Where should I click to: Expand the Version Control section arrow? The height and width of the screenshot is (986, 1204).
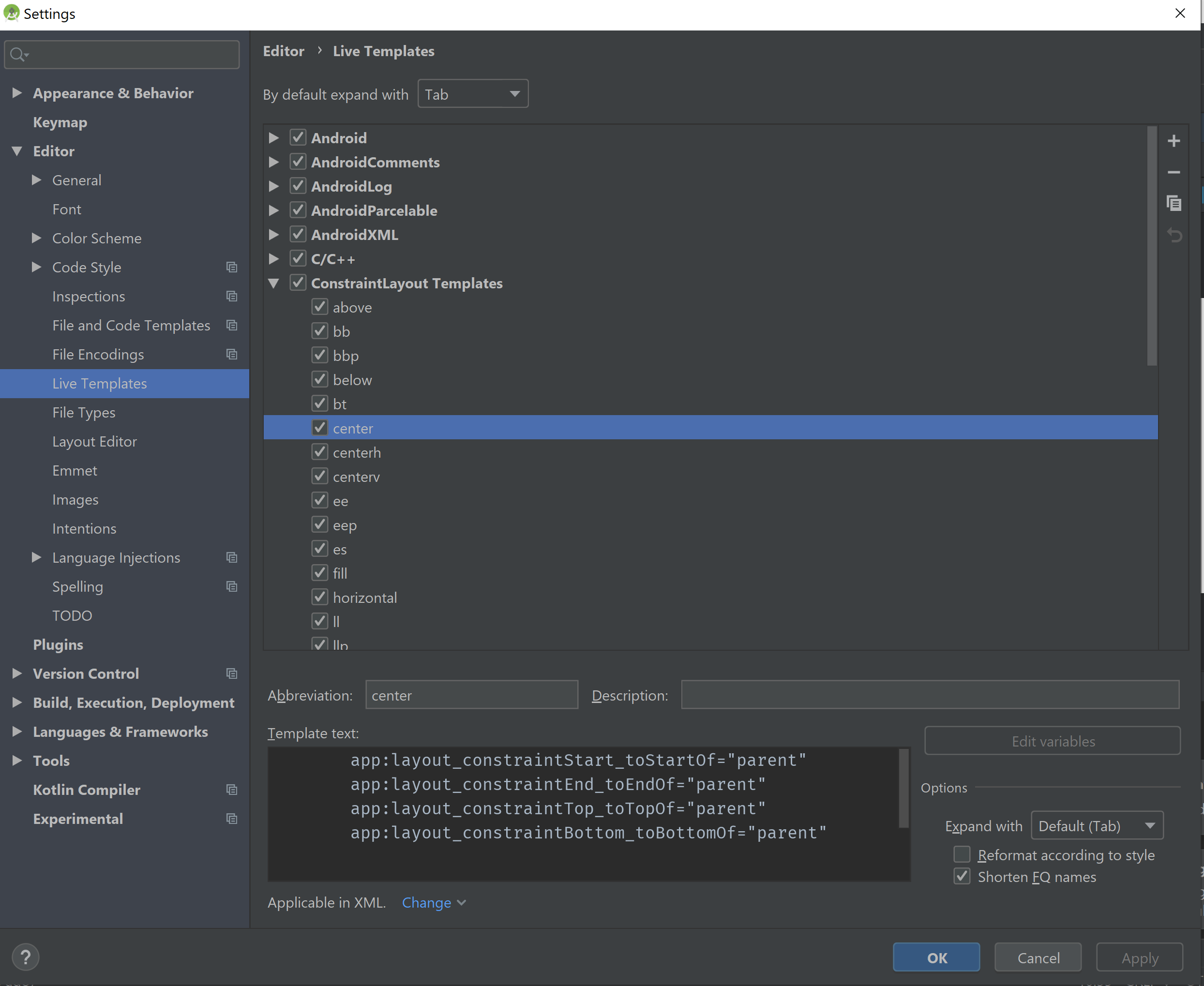(x=17, y=673)
